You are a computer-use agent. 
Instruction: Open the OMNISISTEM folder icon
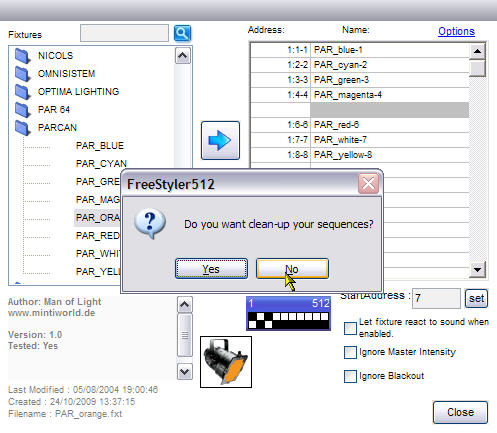(23, 74)
